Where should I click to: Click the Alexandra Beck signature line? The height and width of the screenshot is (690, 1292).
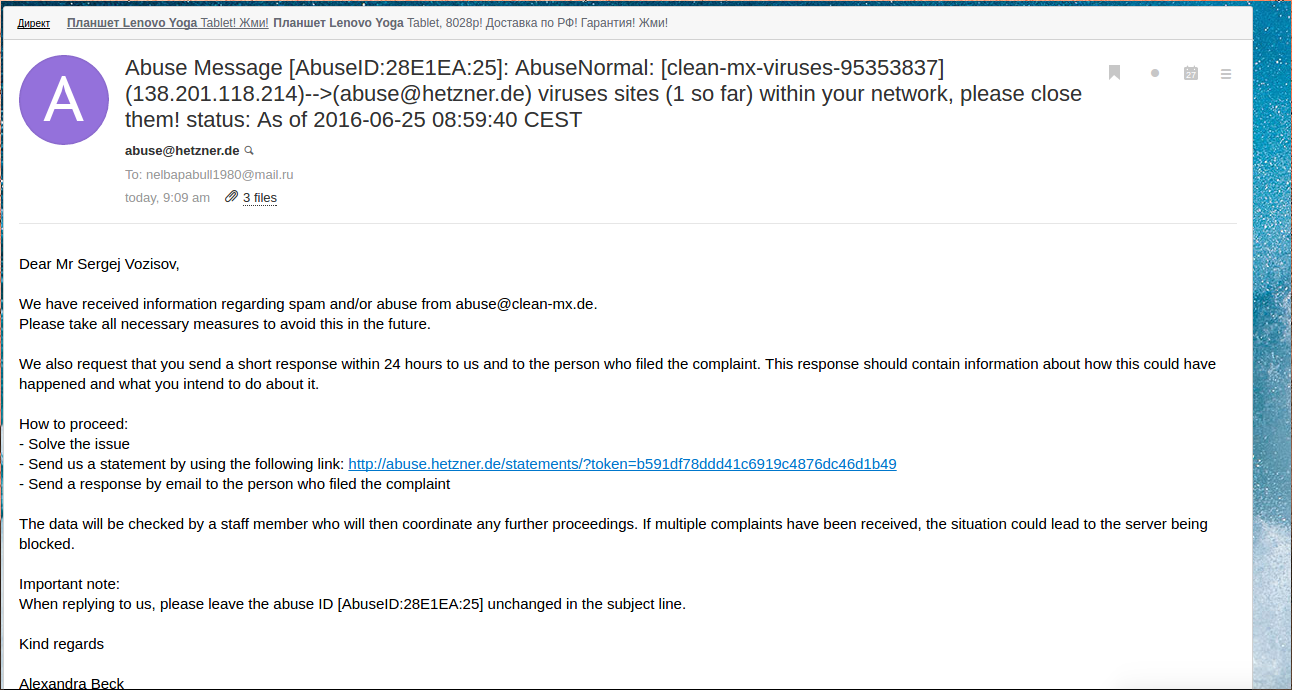pyautogui.click(x=72, y=683)
